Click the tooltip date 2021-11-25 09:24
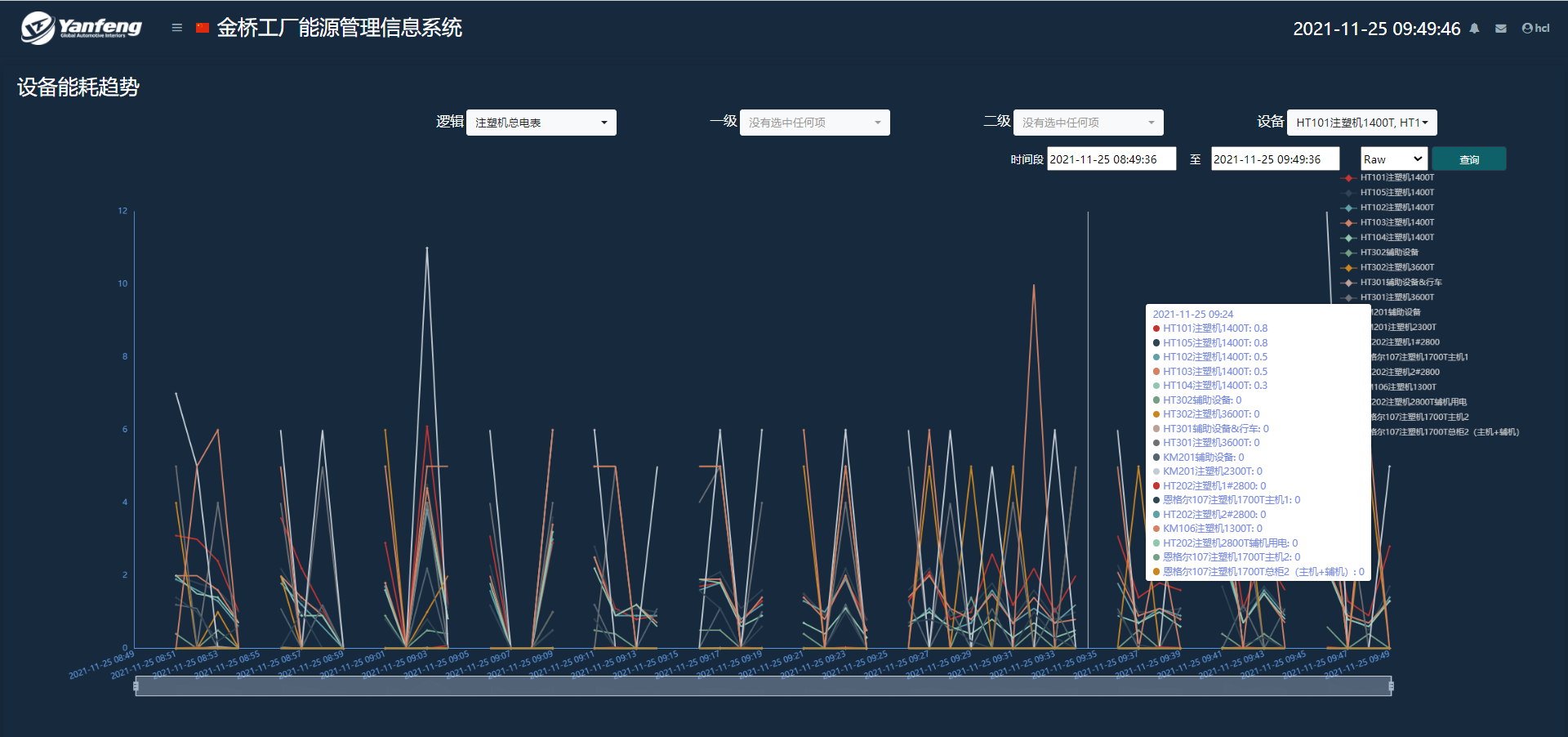Screen dimensions: 1568x737 pyautogui.click(x=1193, y=315)
